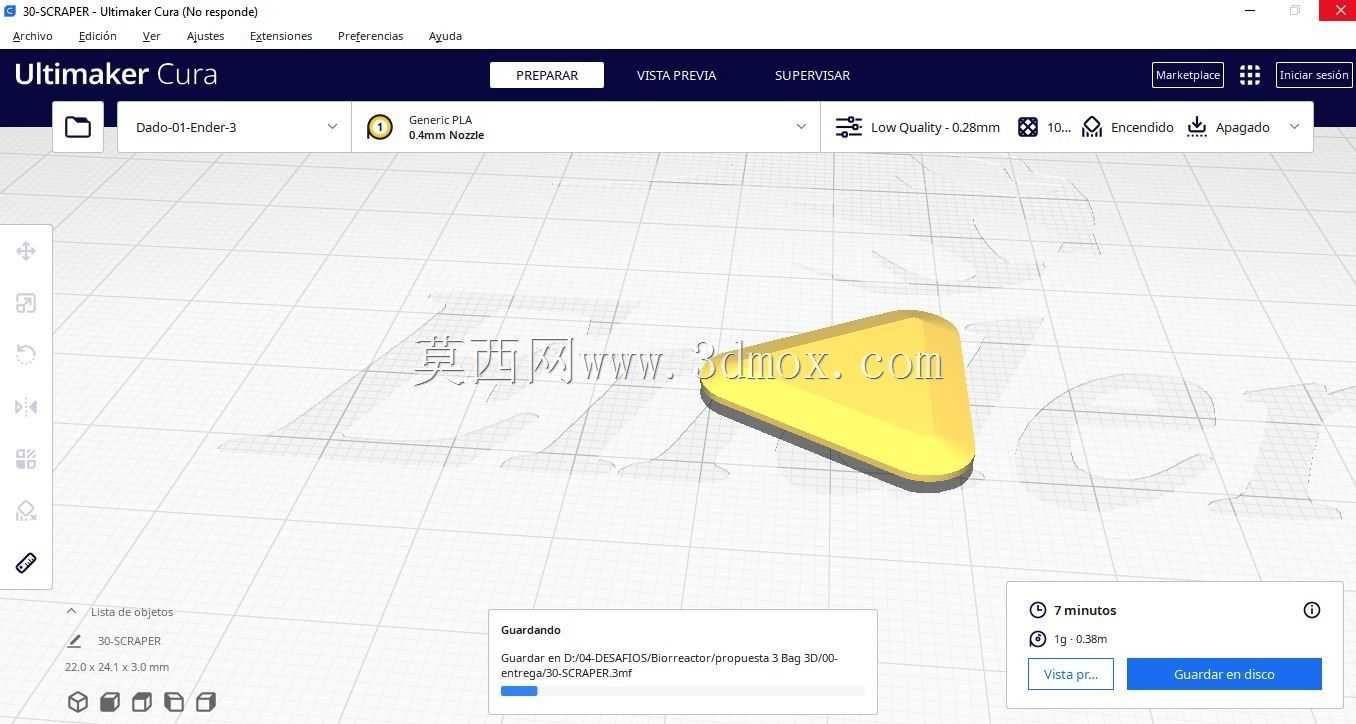
Task: Open the Ayuda menu
Action: (445, 36)
